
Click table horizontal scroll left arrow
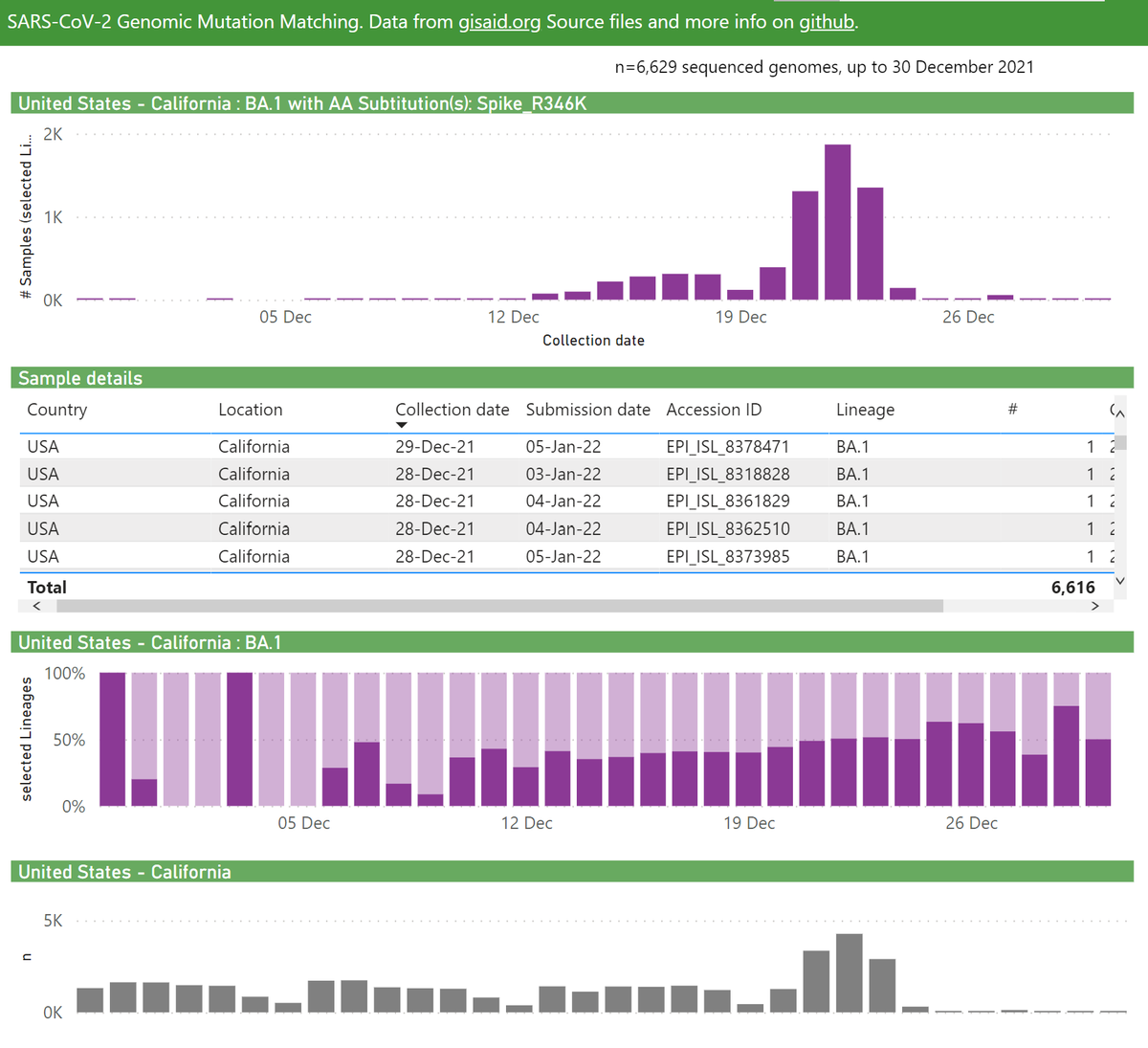[x=36, y=606]
